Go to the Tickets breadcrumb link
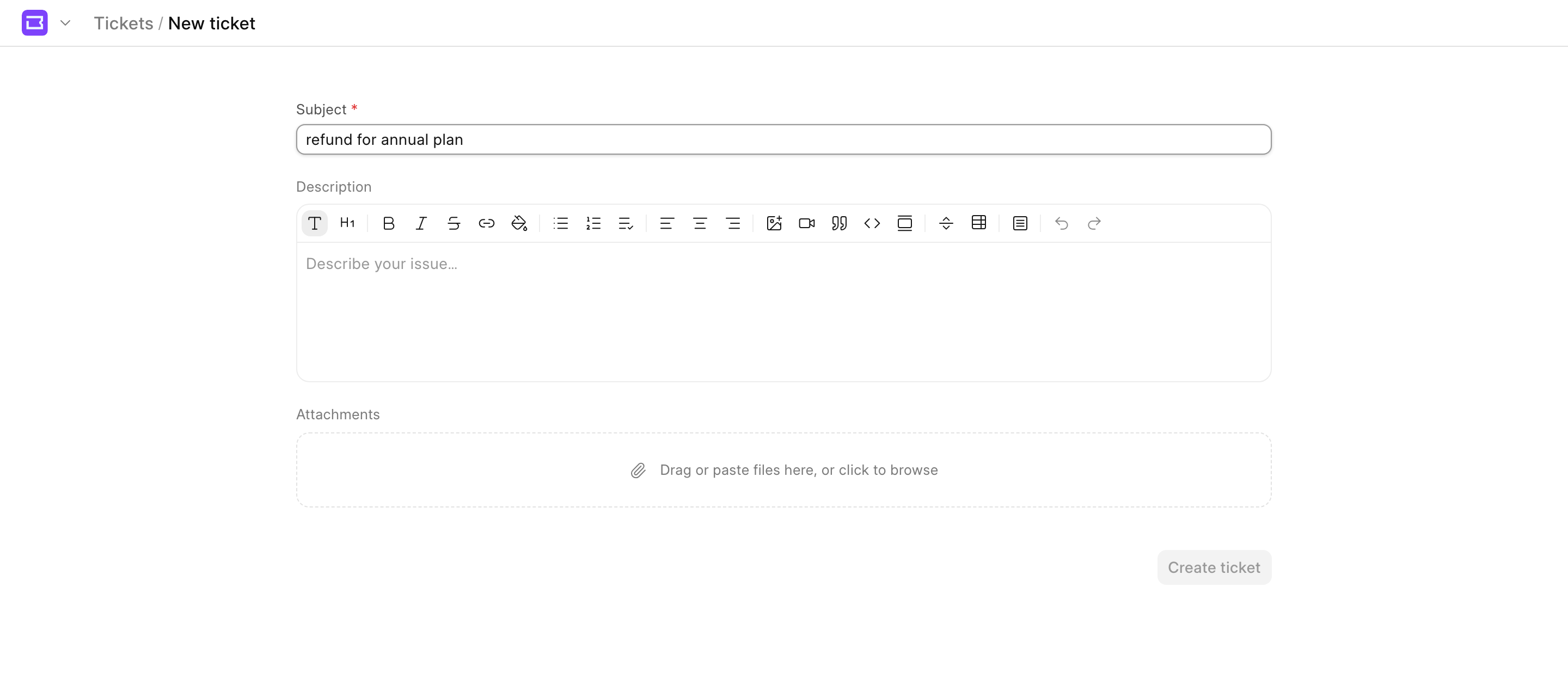 point(124,23)
